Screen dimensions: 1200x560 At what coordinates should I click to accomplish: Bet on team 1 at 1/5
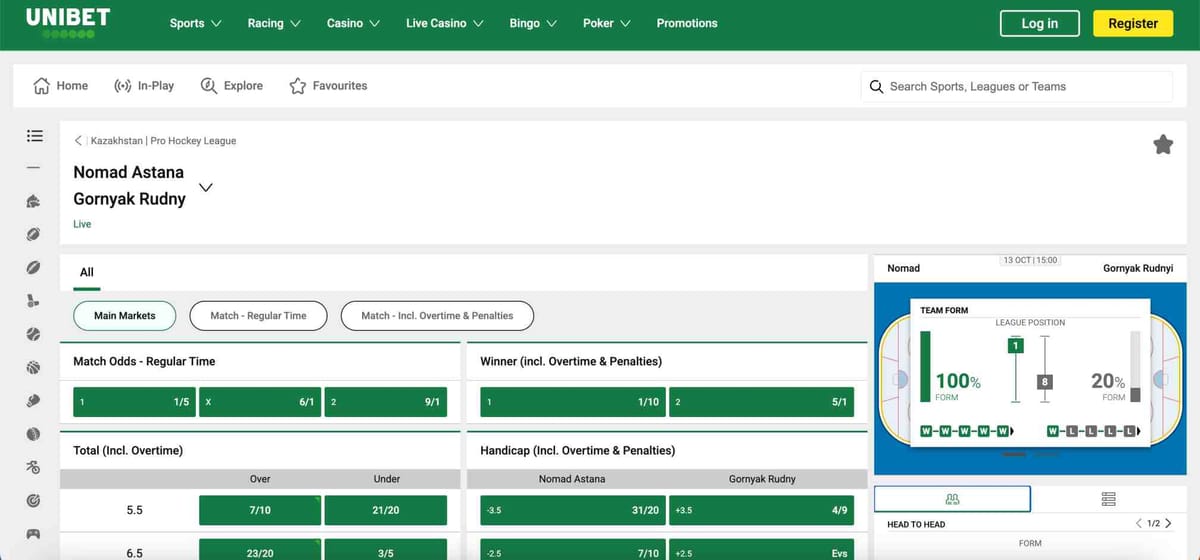pos(135,402)
